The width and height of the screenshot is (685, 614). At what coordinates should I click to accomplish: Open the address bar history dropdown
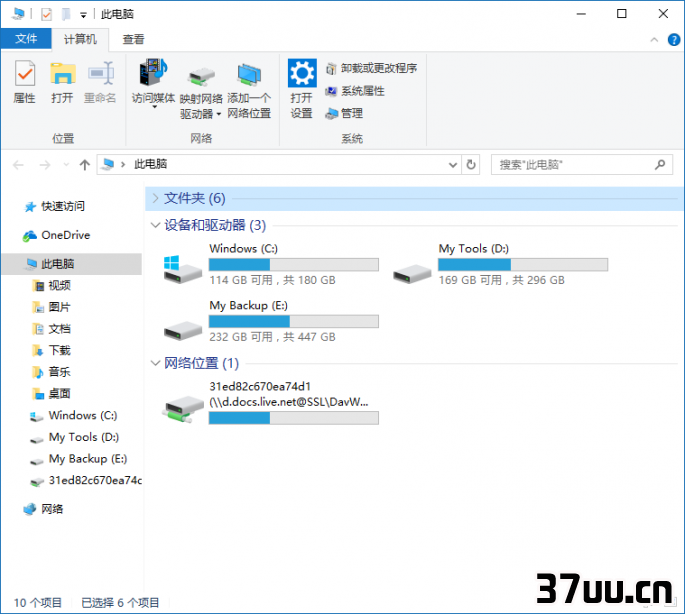point(453,165)
